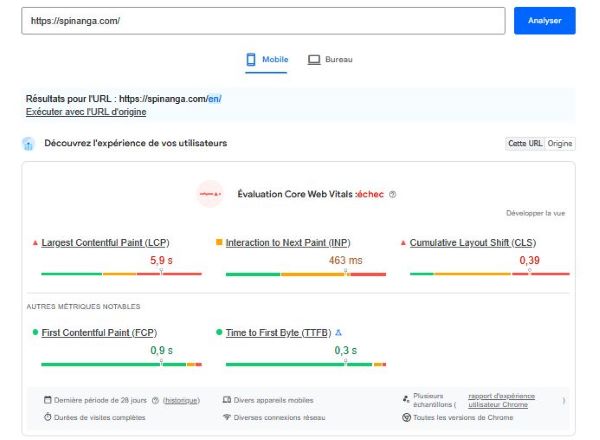Open Exécuter avec l'URL d'origine link
600x440 pixels.
pos(86,112)
